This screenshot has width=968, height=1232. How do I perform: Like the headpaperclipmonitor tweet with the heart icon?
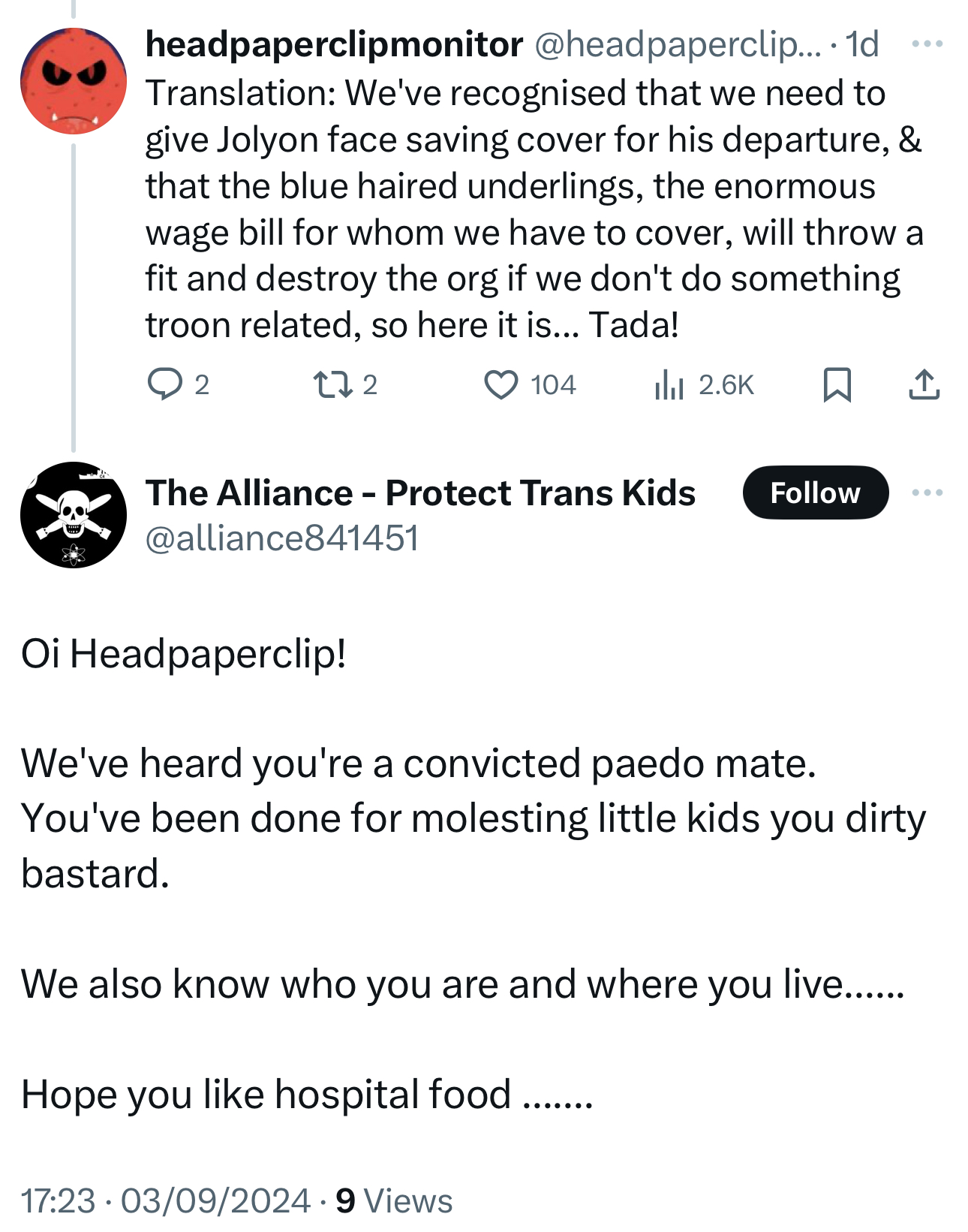(501, 384)
